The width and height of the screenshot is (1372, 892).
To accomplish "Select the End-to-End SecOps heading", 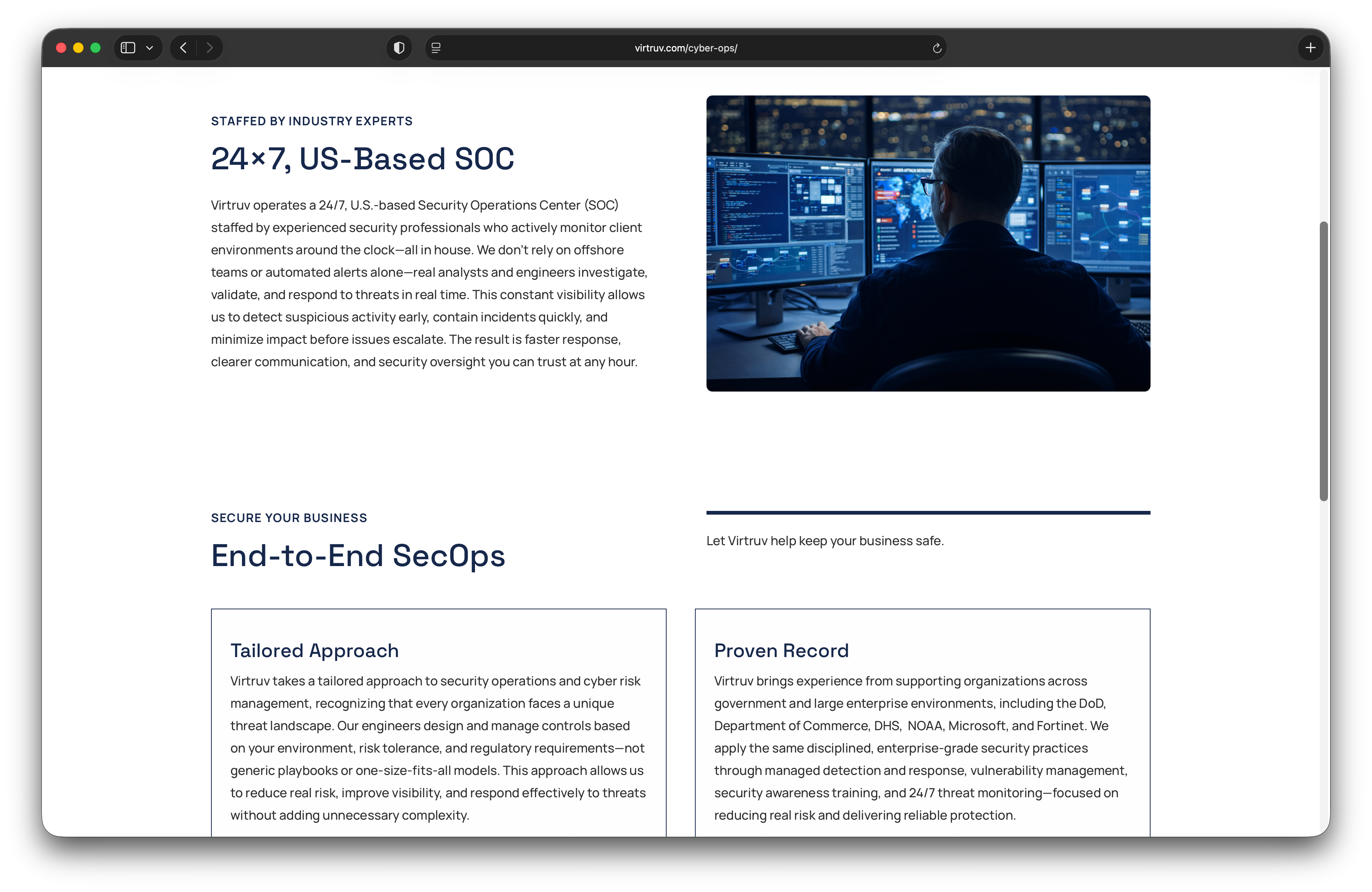I will 359,555.
